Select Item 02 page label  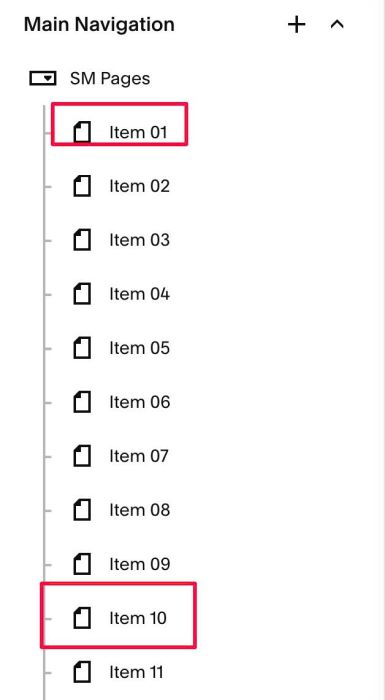(139, 186)
